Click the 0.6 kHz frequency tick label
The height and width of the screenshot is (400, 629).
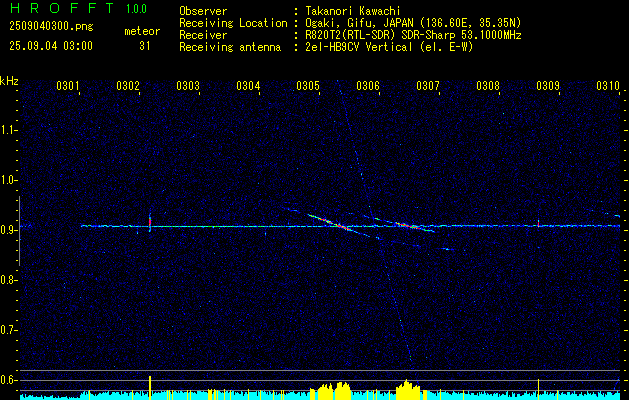tap(7, 380)
